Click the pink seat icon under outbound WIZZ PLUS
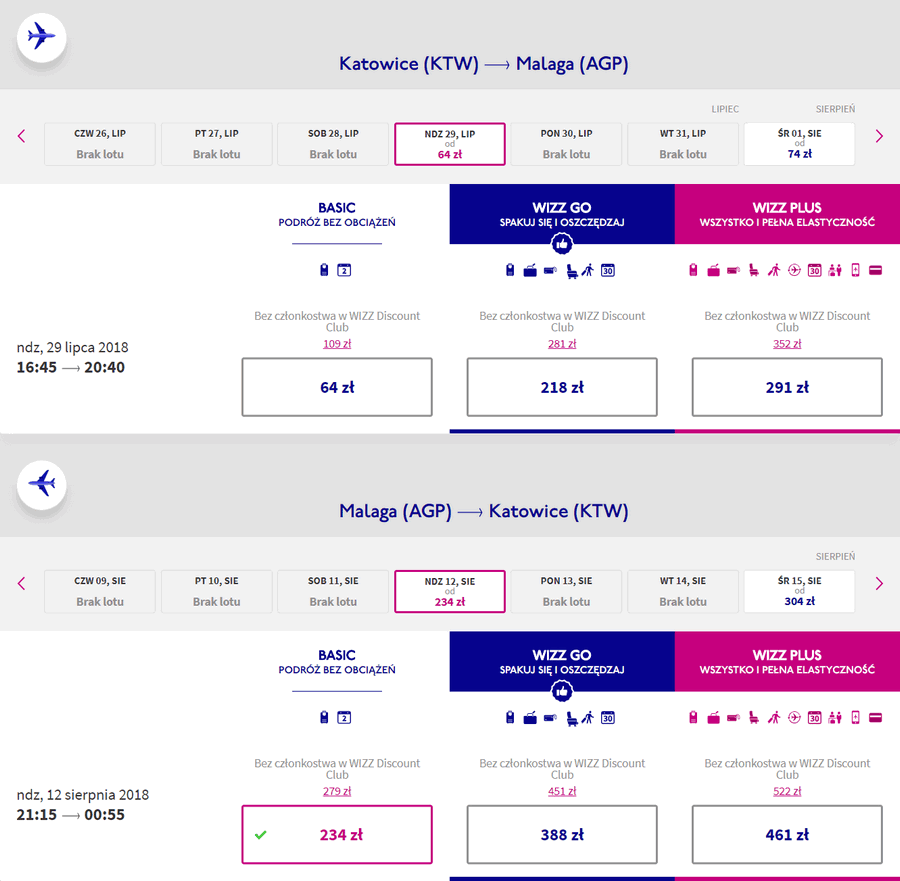 pos(754,270)
